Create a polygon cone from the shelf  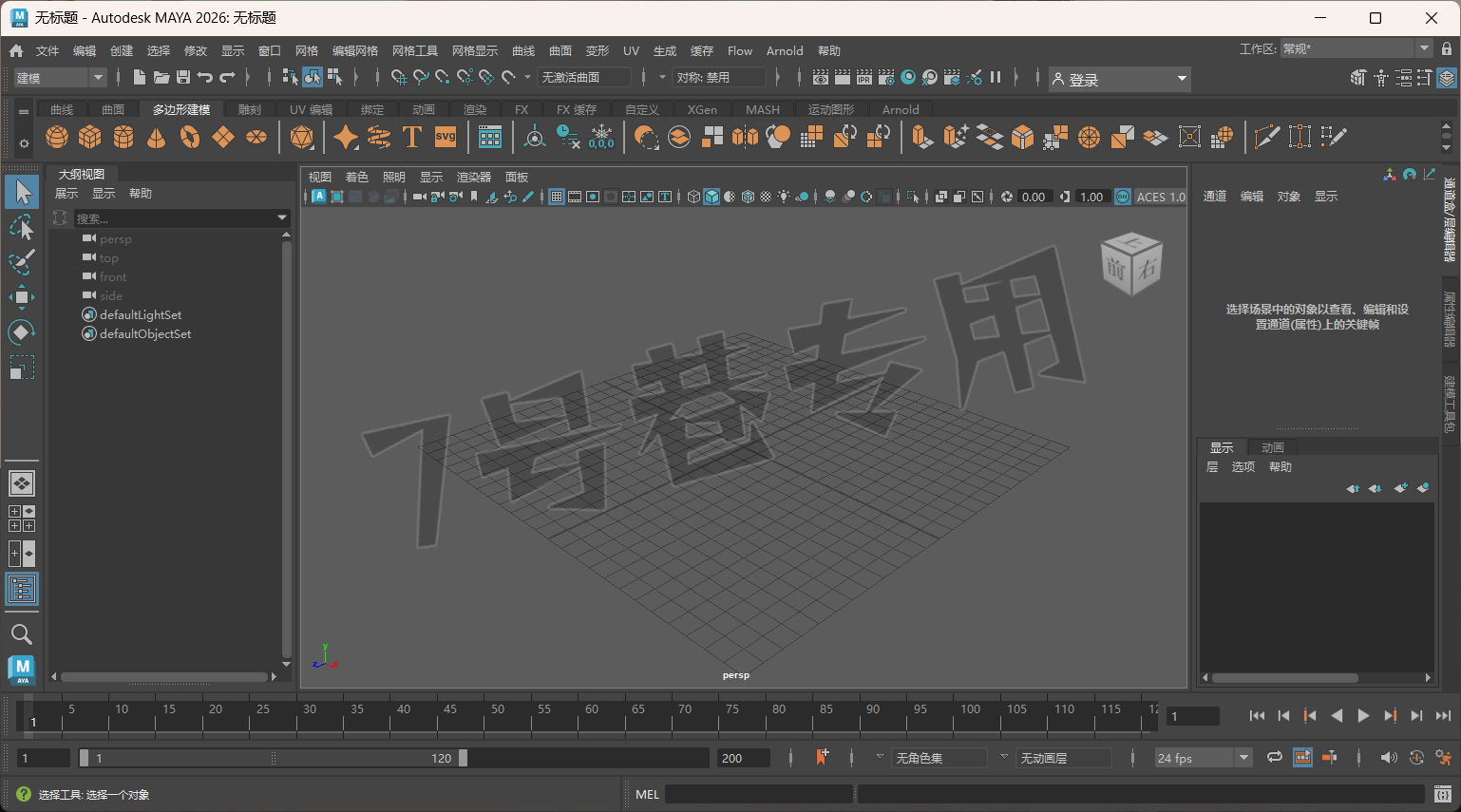tap(157, 138)
